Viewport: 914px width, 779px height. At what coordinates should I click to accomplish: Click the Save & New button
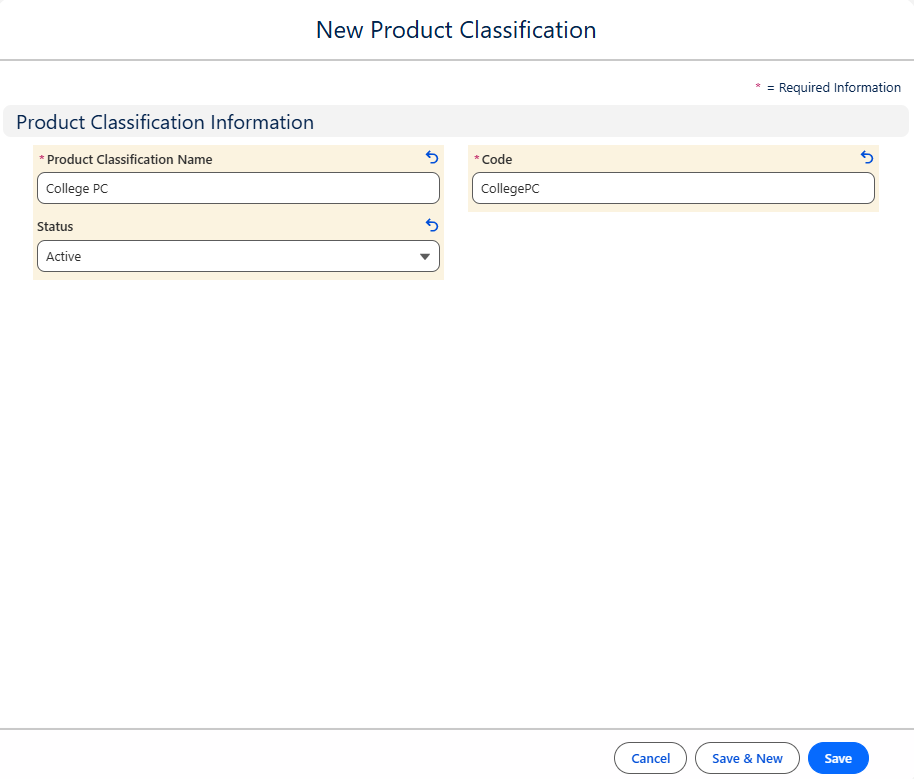[747, 759]
